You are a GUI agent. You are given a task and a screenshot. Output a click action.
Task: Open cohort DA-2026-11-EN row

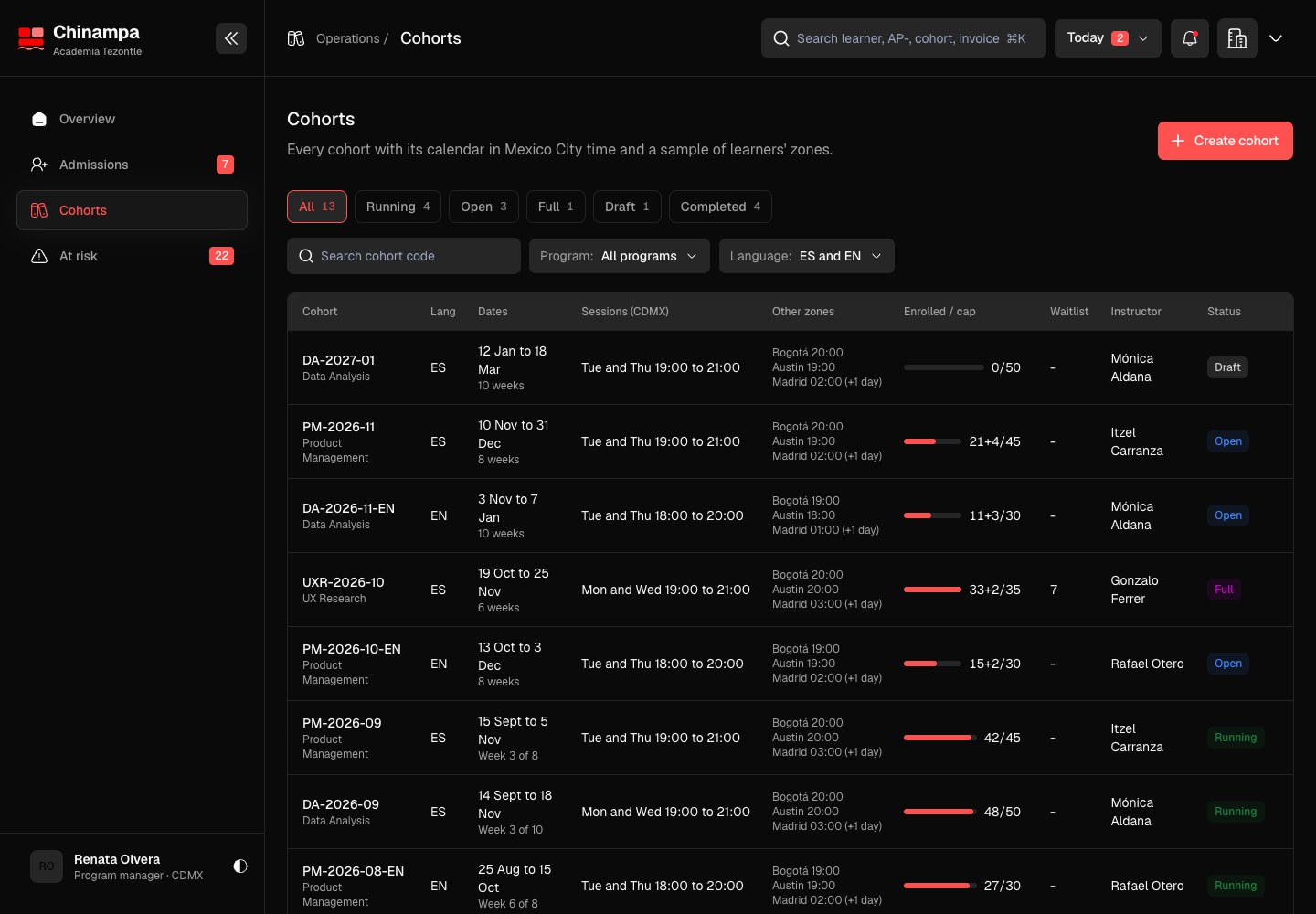click(791, 515)
